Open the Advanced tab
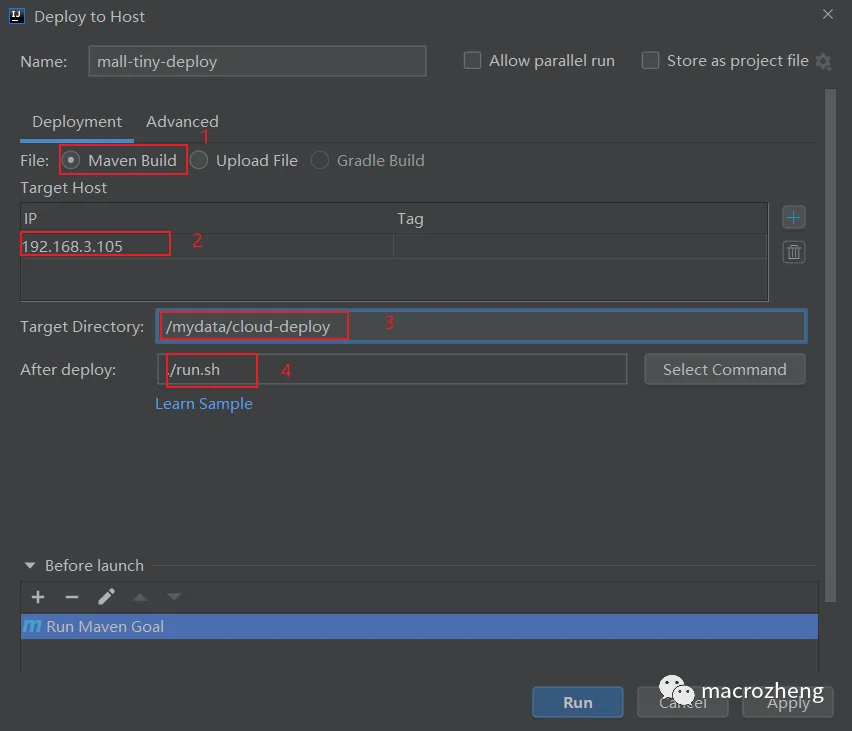Screen dimensions: 852x731 click(x=182, y=122)
